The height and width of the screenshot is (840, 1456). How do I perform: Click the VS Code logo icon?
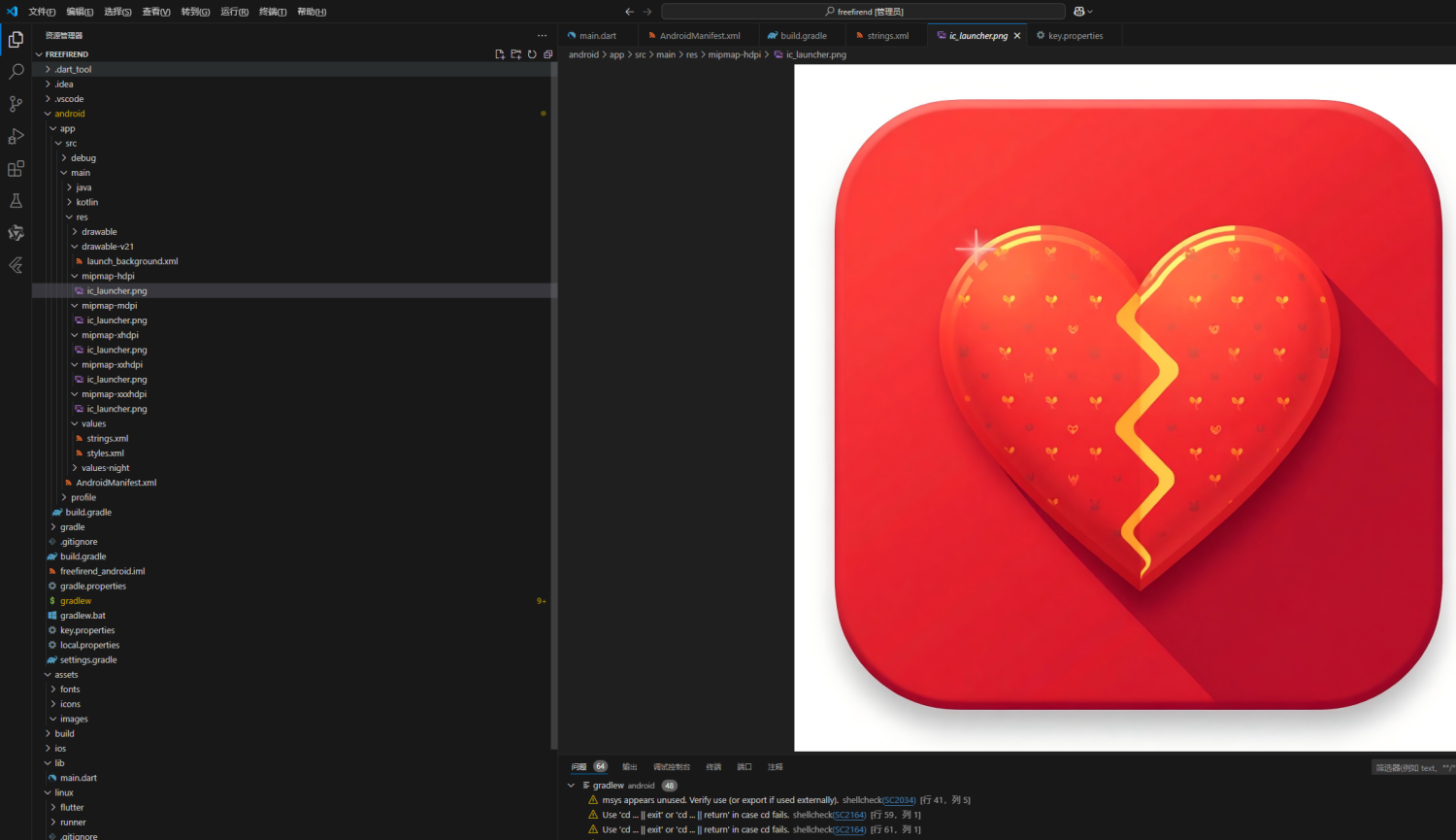pos(12,12)
